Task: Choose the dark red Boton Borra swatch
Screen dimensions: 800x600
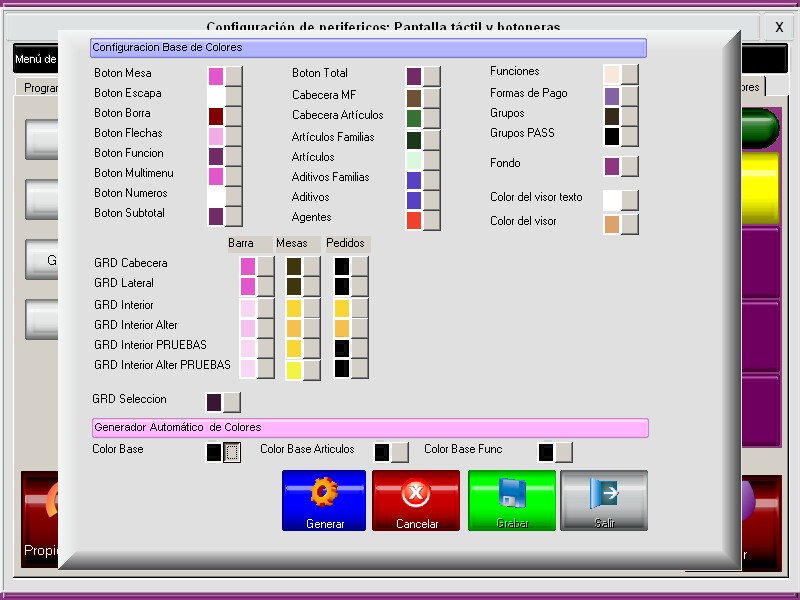Action: (216, 116)
